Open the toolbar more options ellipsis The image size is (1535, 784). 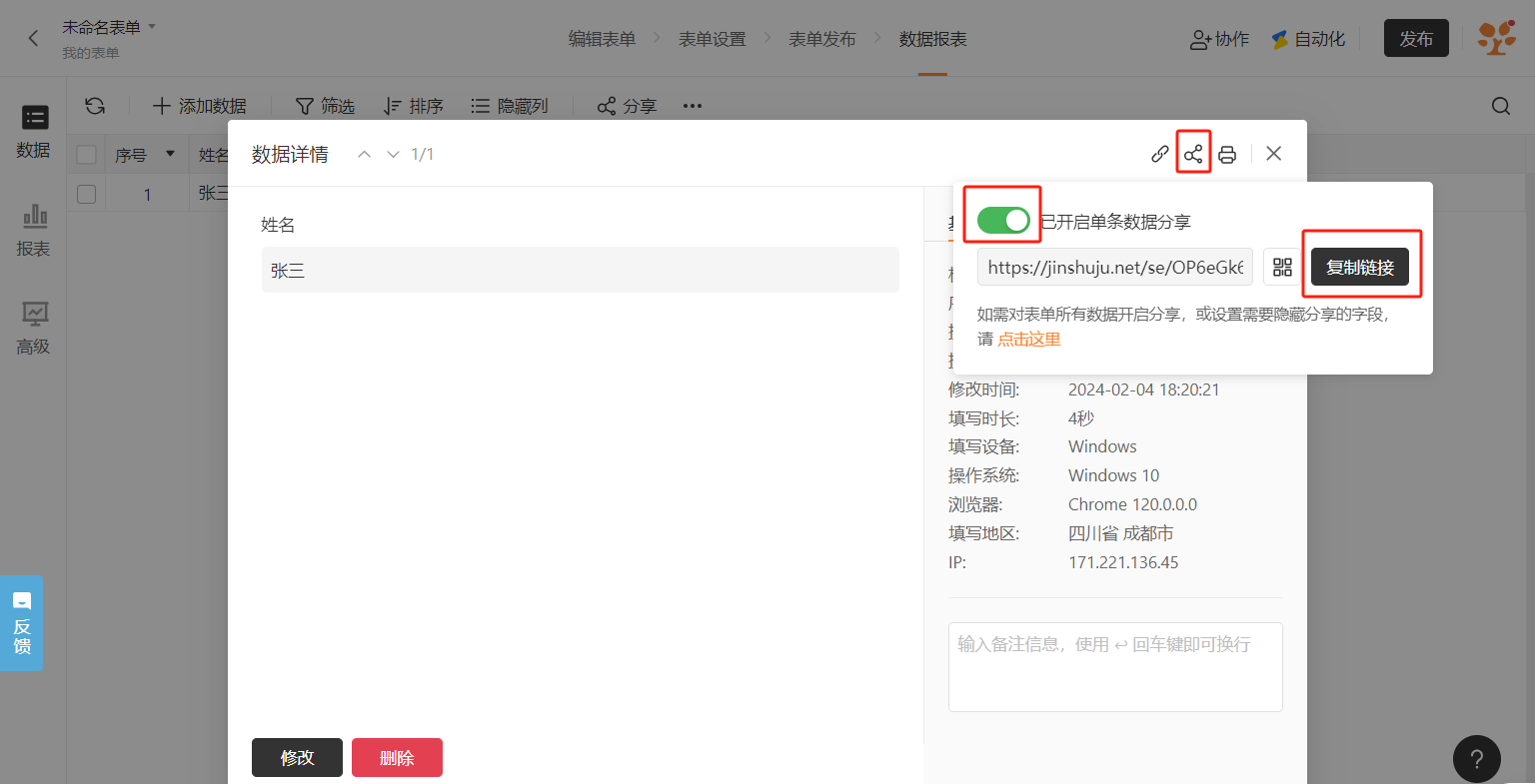(x=693, y=106)
